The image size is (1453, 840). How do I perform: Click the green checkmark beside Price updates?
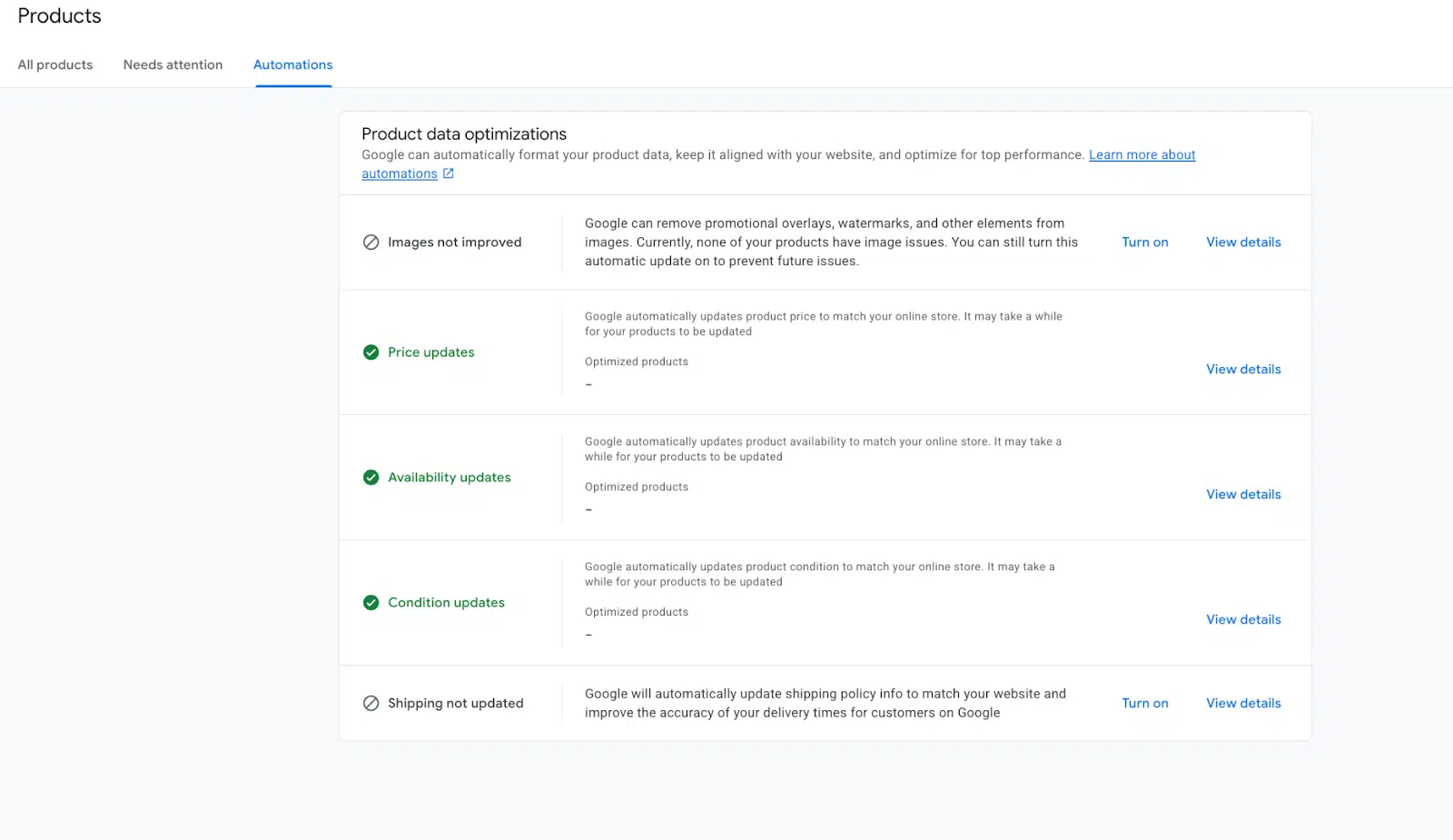[371, 352]
